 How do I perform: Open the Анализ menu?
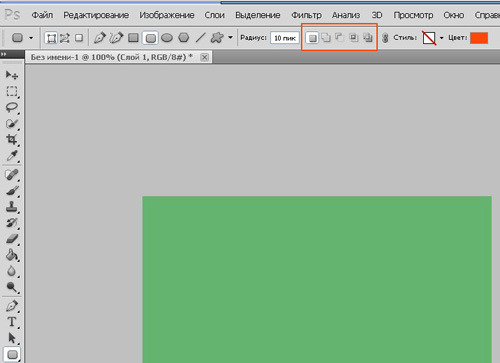pos(346,15)
